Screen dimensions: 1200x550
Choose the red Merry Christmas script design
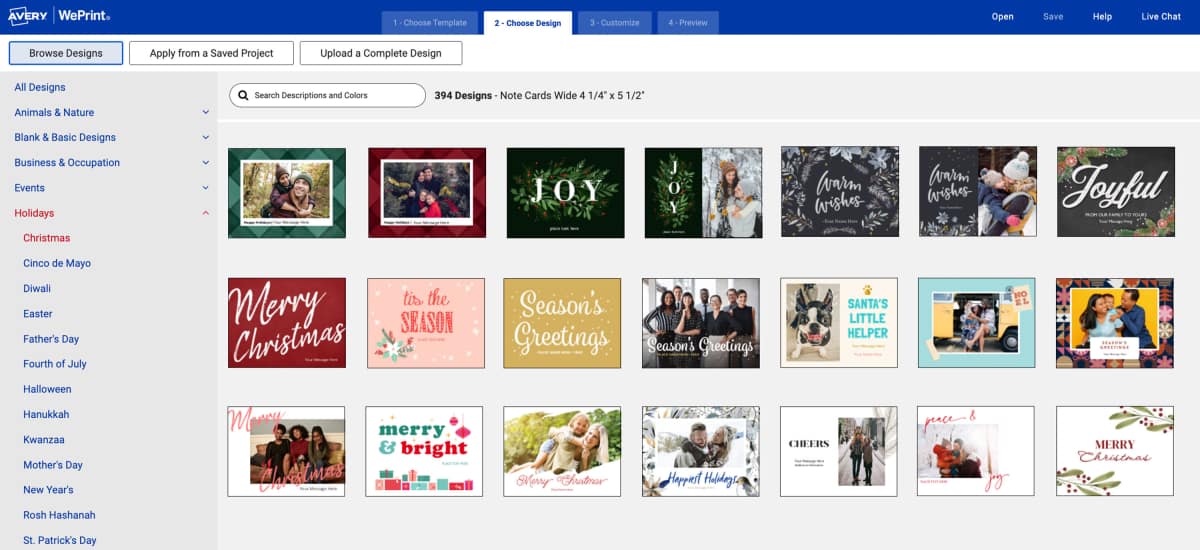[287, 323]
